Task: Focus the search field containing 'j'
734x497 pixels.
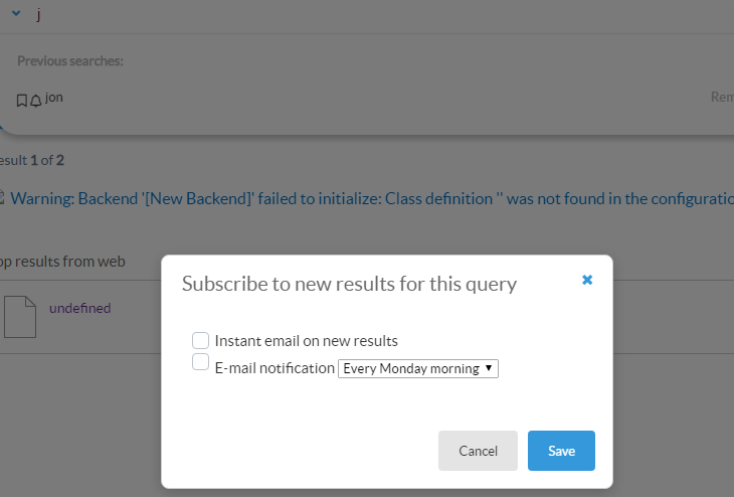Action: 300,17
